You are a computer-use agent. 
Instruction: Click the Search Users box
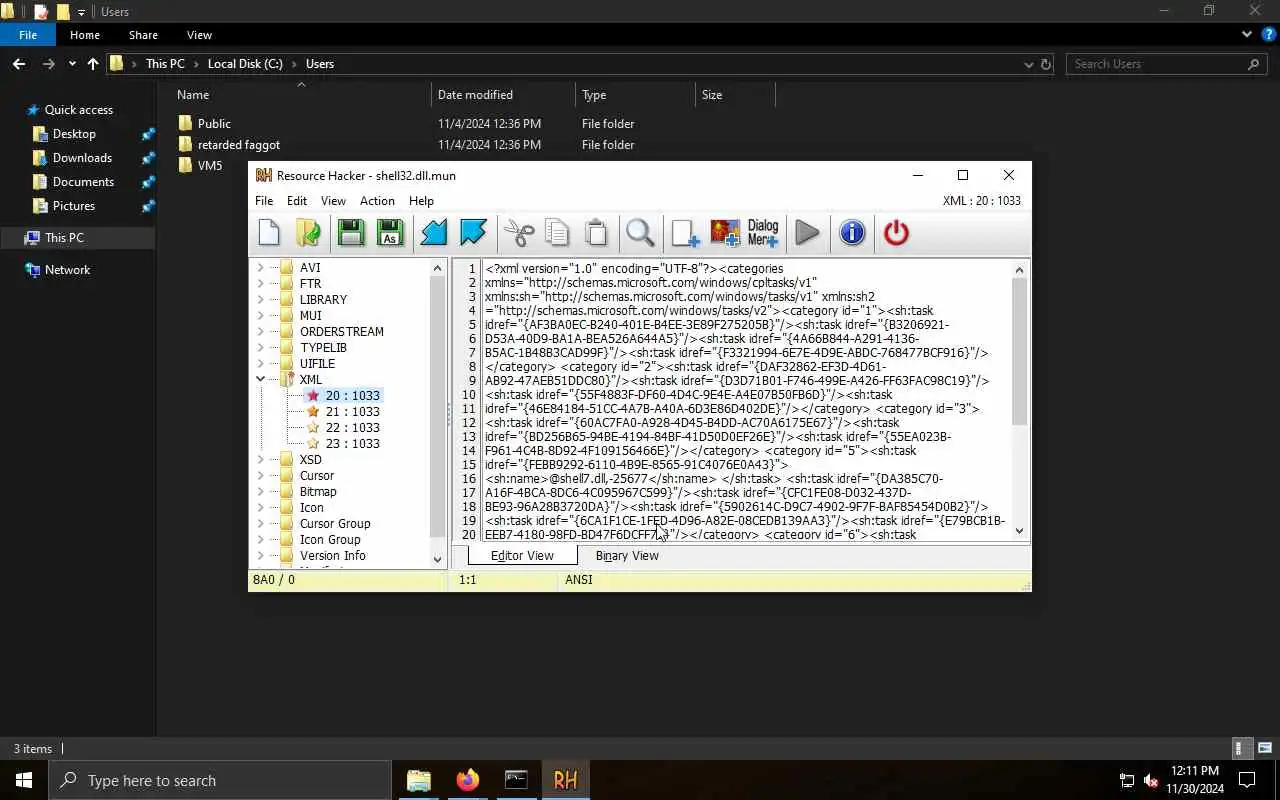(x=1167, y=64)
